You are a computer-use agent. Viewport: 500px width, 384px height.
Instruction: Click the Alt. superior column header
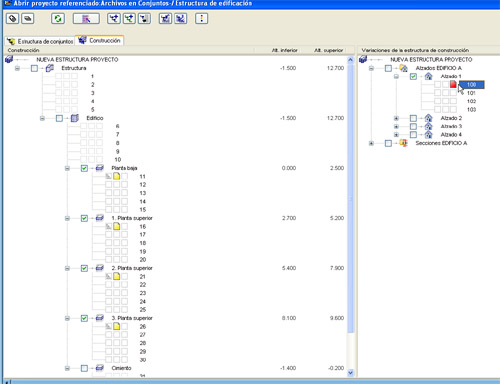coord(328,50)
